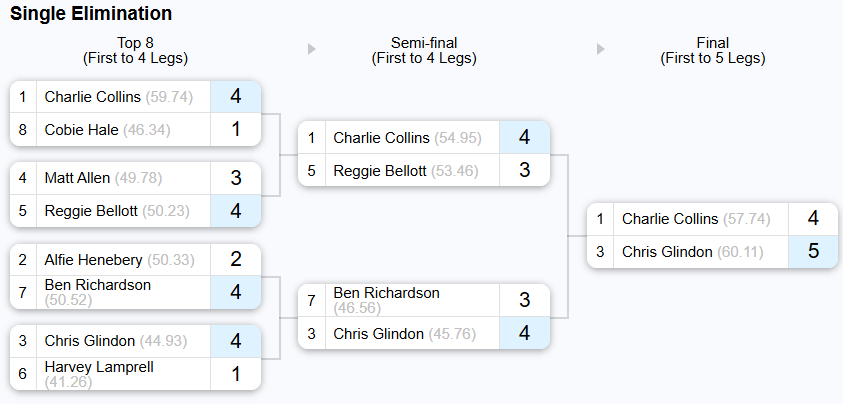The width and height of the screenshot is (843, 404).
Task: Click Alfie Henebery's score of 2
Action: point(235,259)
